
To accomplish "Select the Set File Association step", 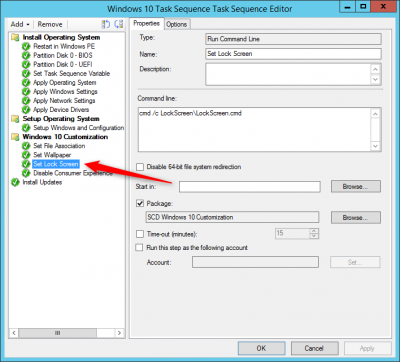I will pos(59,146).
